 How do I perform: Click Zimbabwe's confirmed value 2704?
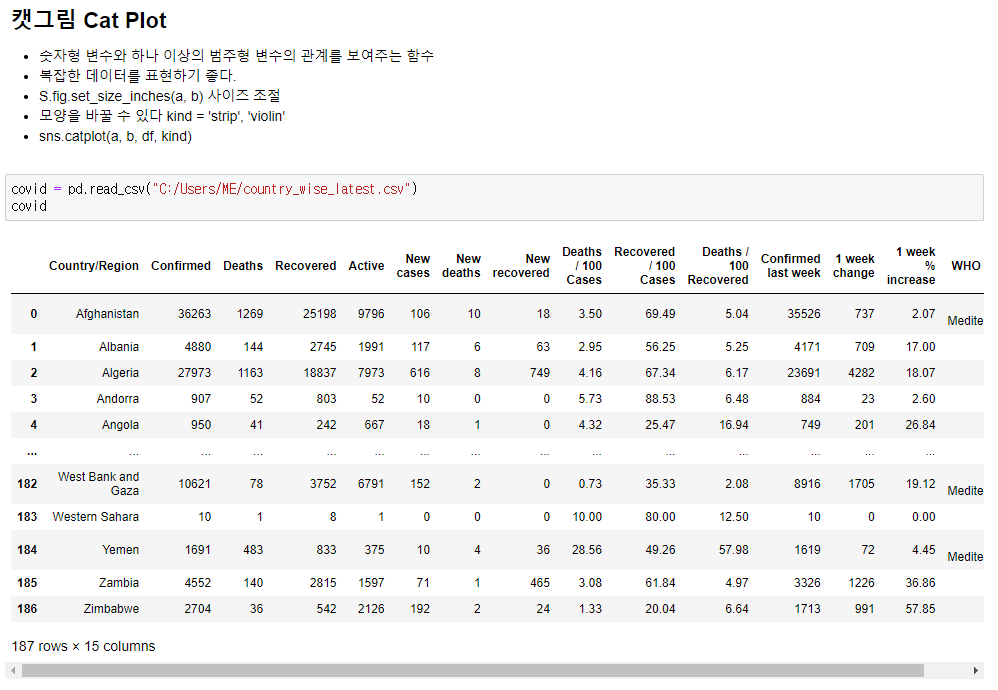[197, 609]
